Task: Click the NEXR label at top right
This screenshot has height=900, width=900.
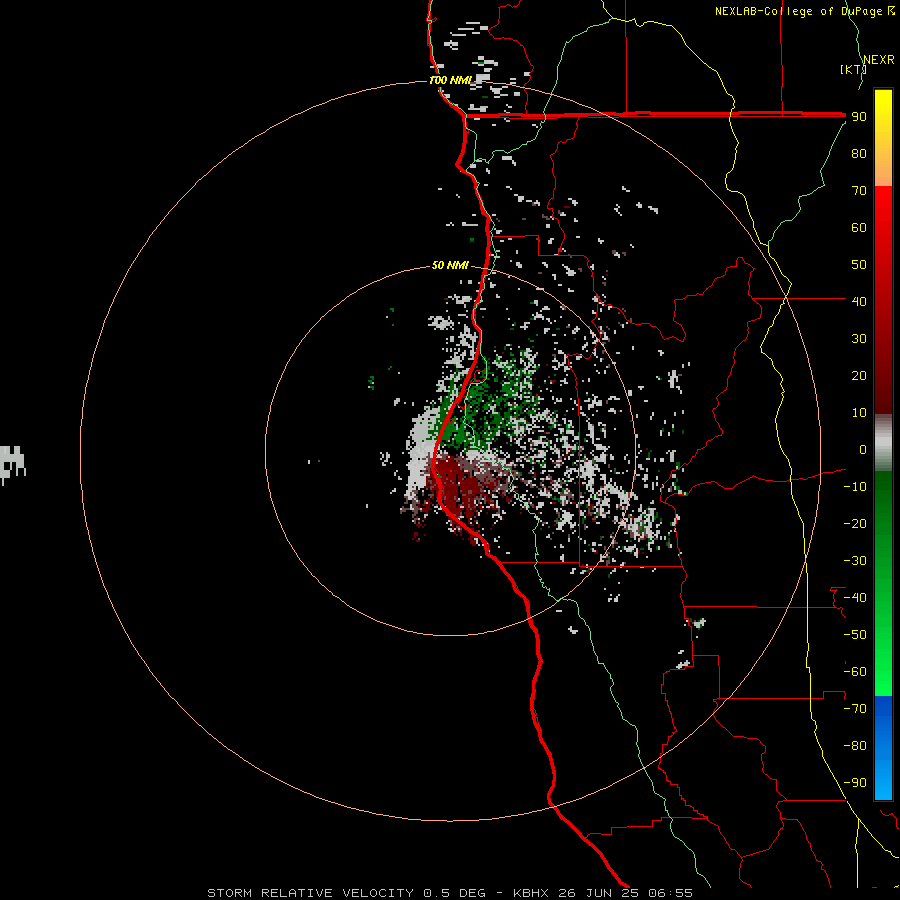Action: (879, 60)
